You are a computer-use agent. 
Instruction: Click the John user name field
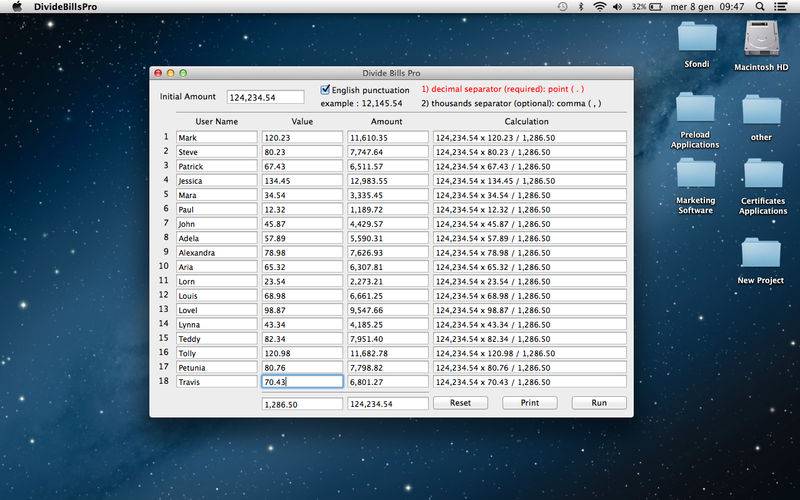pos(217,223)
